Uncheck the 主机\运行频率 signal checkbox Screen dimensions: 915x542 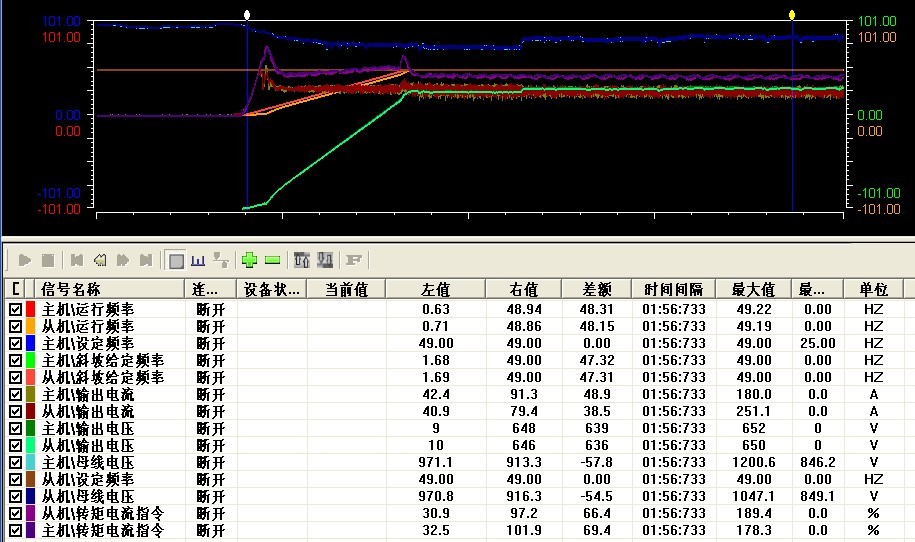(15, 309)
